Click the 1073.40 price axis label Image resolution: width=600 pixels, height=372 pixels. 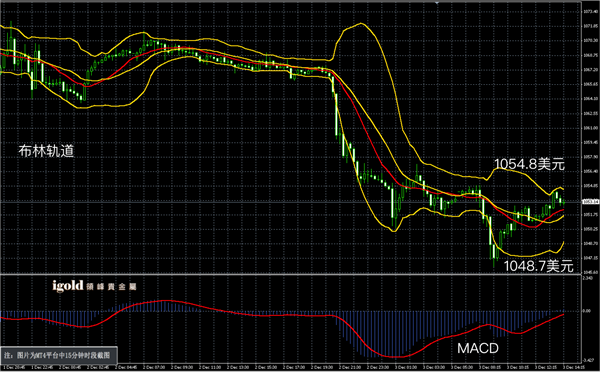(x=590, y=11)
